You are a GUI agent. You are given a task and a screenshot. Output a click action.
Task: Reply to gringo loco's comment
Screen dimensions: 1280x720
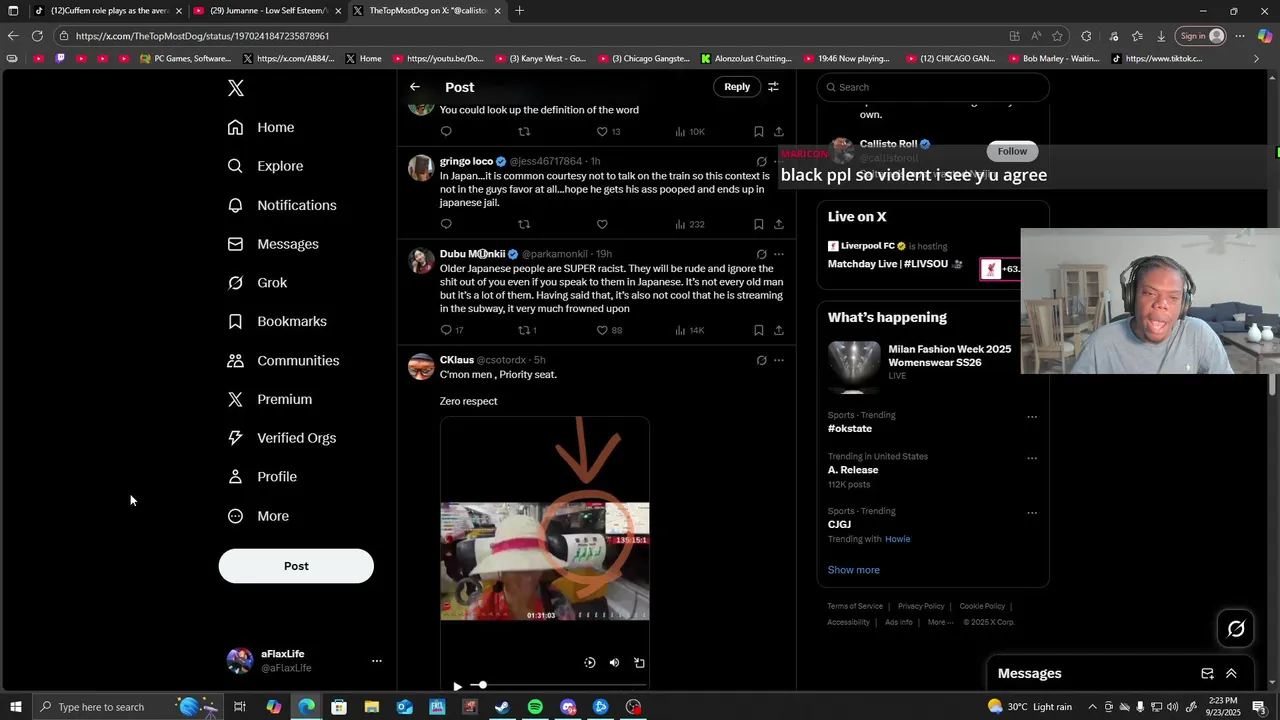point(446,224)
